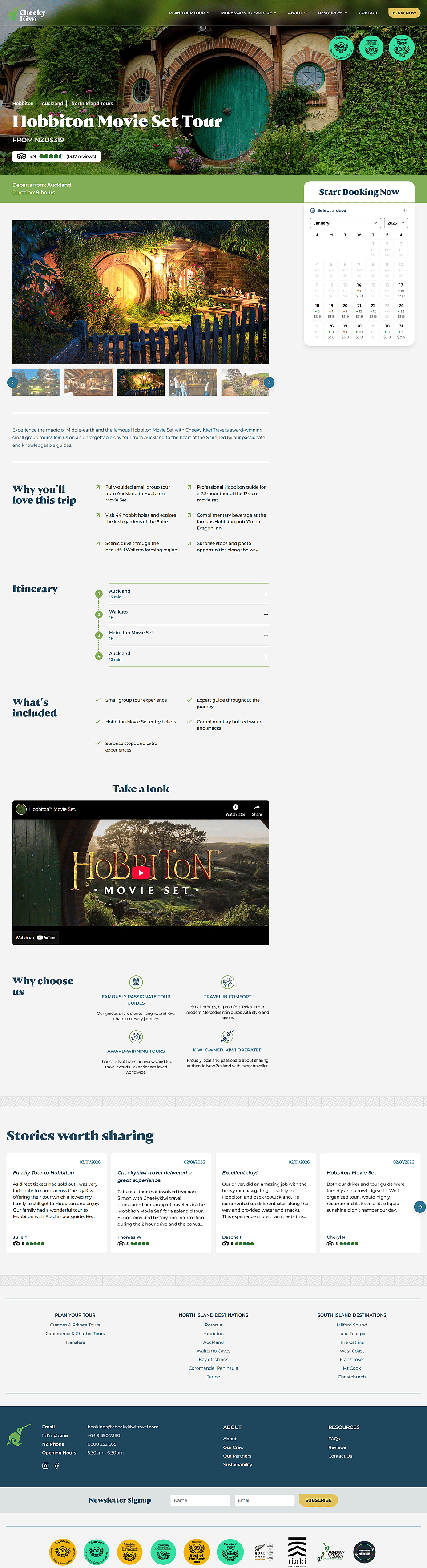Click the Watch later video icon

pyautogui.click(x=235, y=810)
